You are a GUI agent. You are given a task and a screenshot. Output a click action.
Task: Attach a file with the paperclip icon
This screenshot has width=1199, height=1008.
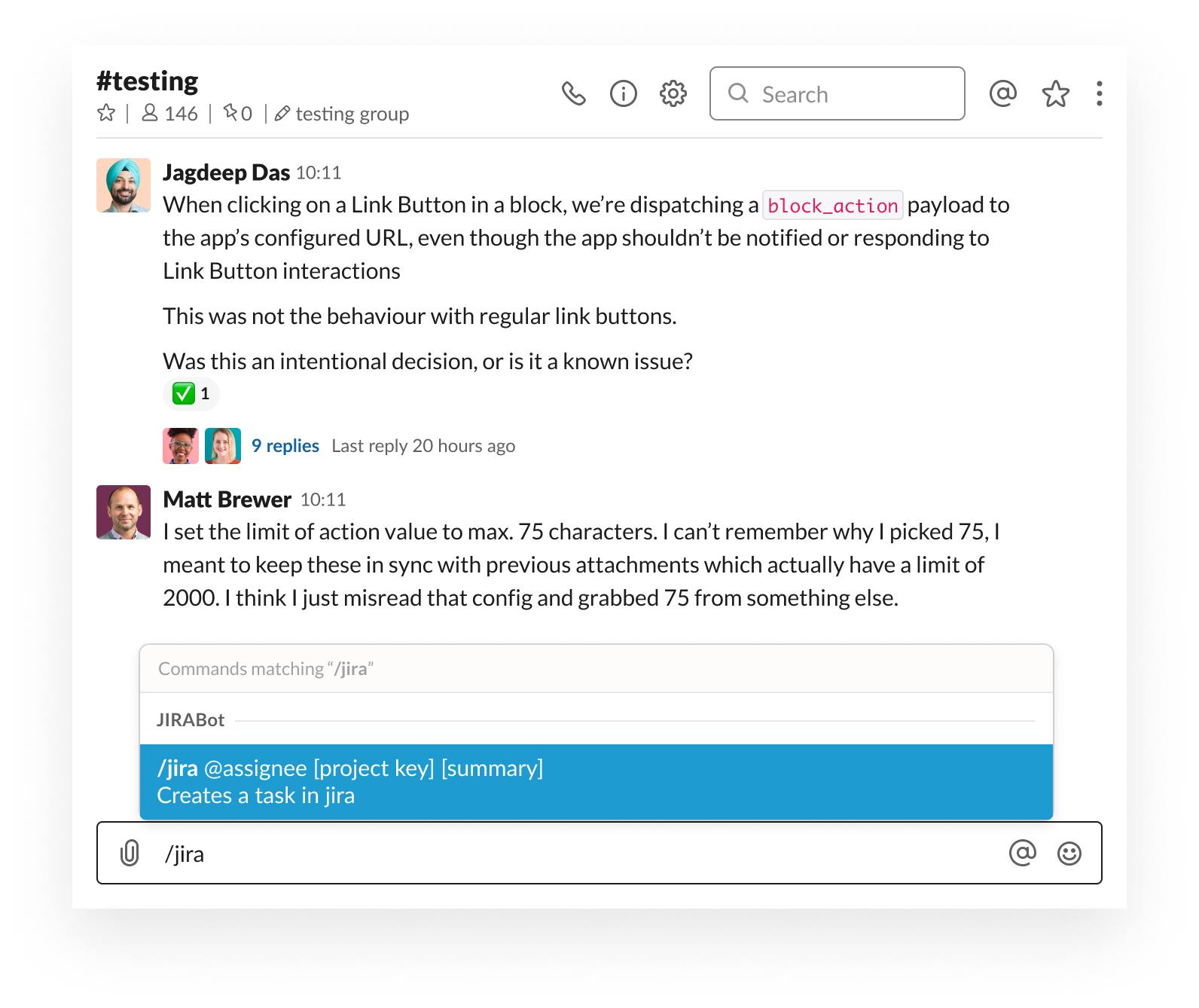click(130, 853)
